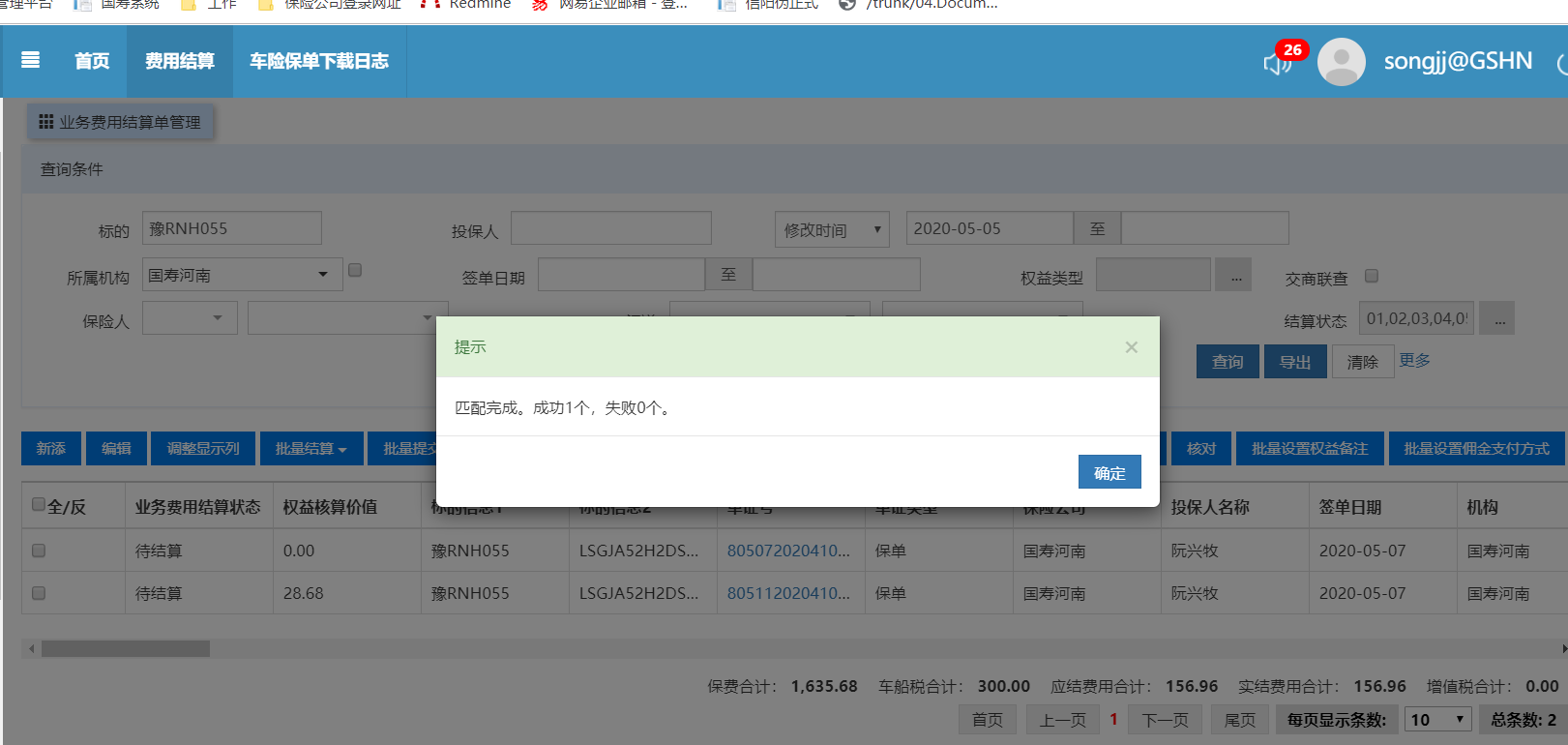Go to pagination 首页 first page
This screenshot has height=745, width=1568.
pyautogui.click(x=988, y=719)
